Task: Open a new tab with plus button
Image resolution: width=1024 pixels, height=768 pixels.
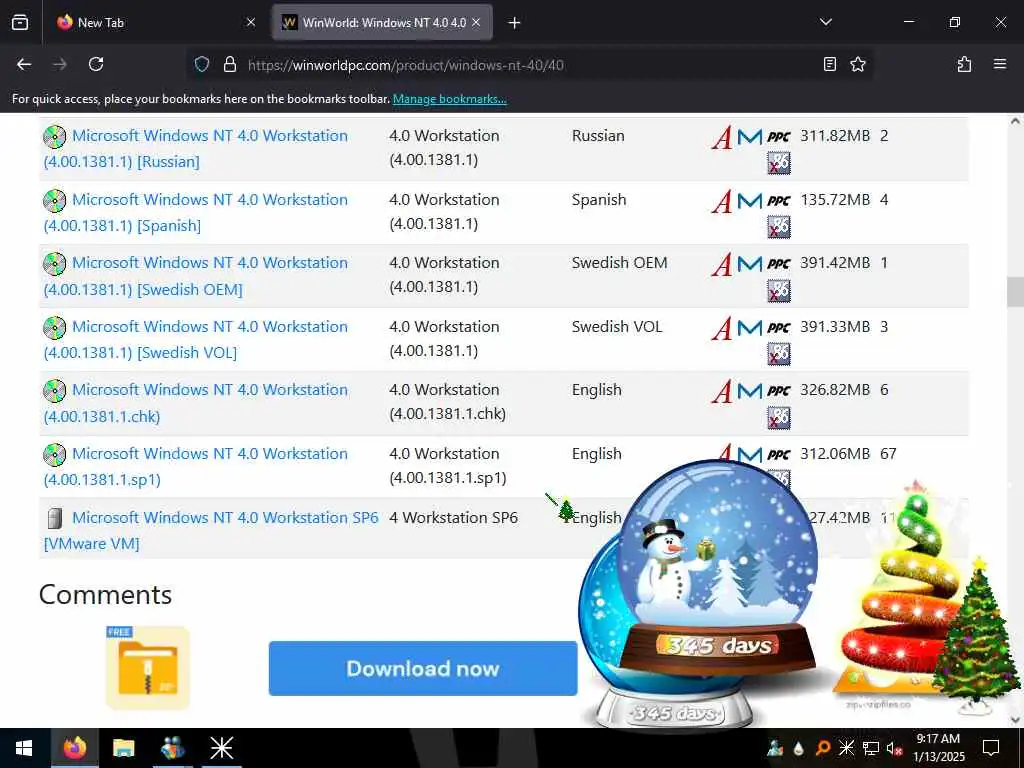Action: click(x=514, y=23)
